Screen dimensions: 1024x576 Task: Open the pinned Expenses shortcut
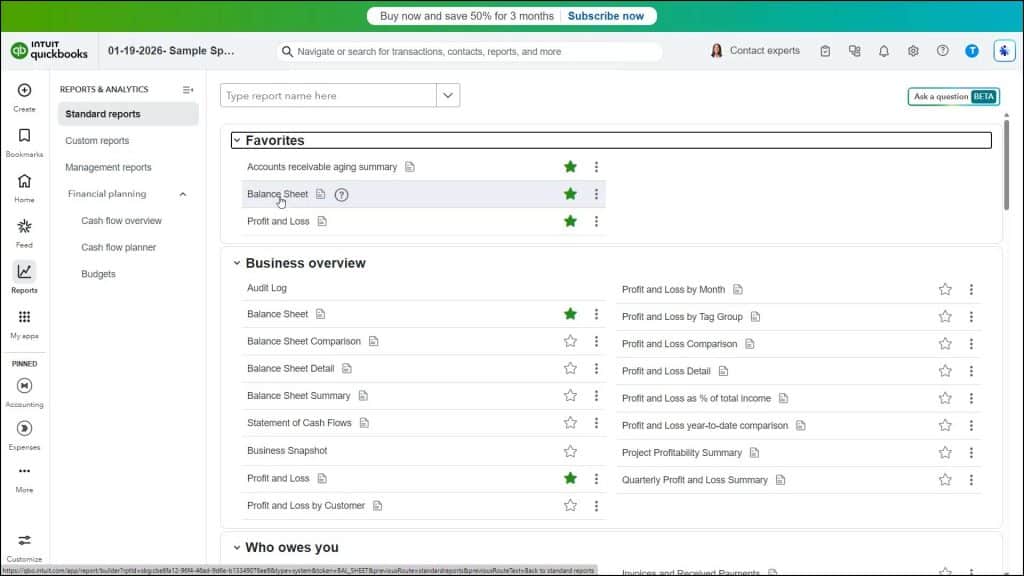tap(23, 430)
